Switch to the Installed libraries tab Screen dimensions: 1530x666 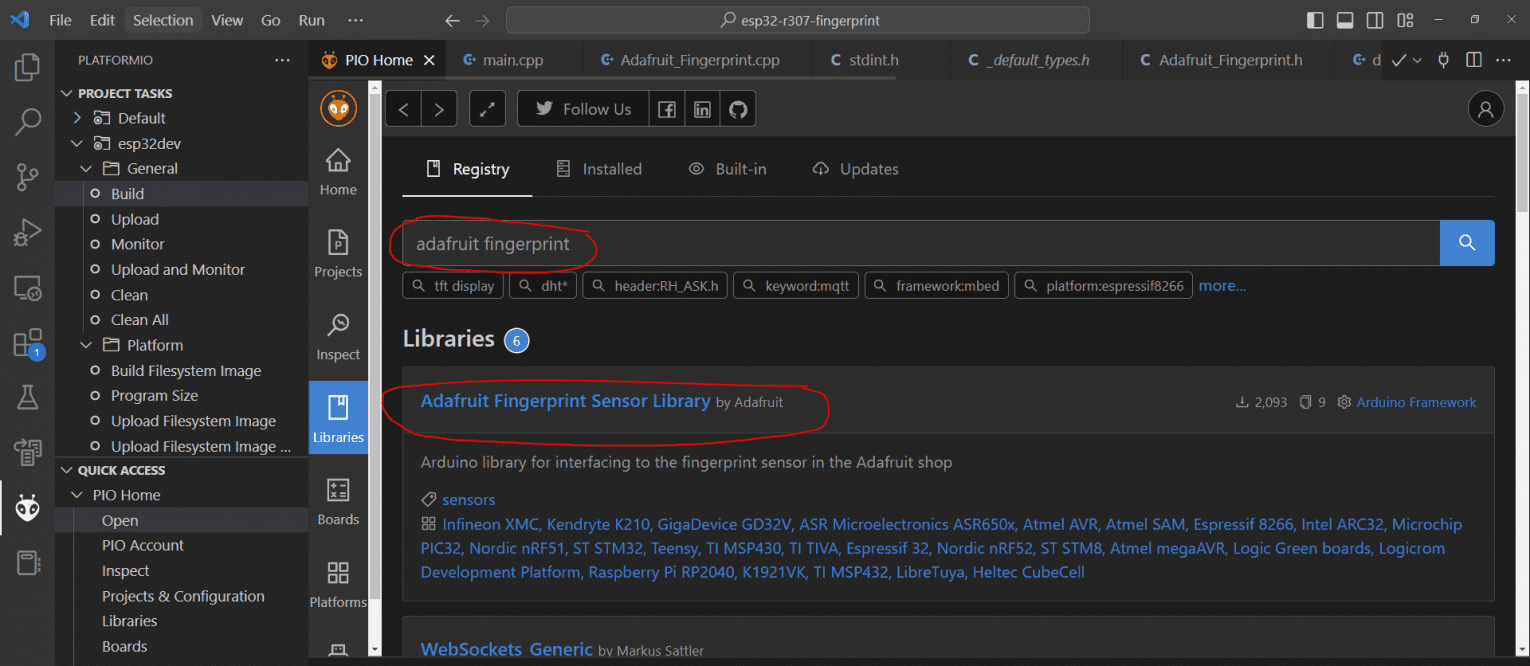click(x=599, y=169)
